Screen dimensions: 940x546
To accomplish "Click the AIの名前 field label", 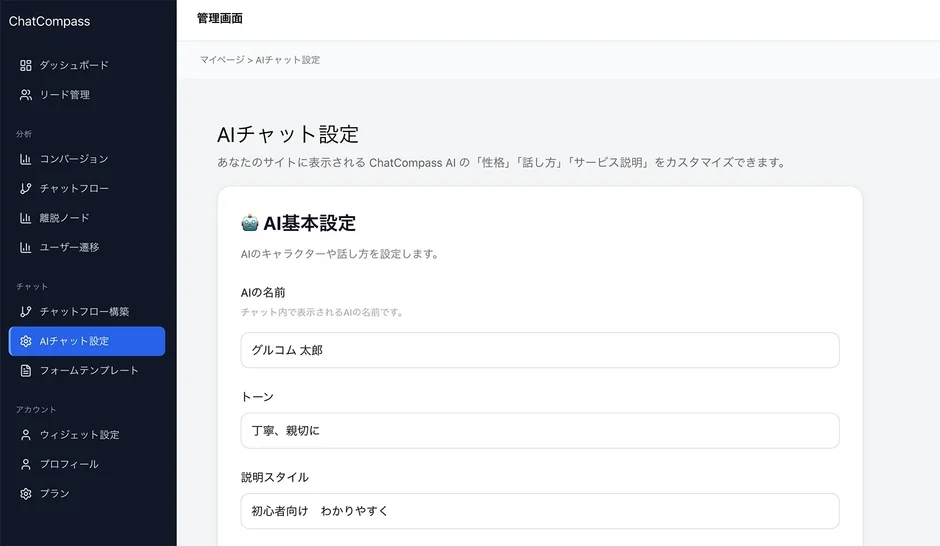I will [x=263, y=292].
